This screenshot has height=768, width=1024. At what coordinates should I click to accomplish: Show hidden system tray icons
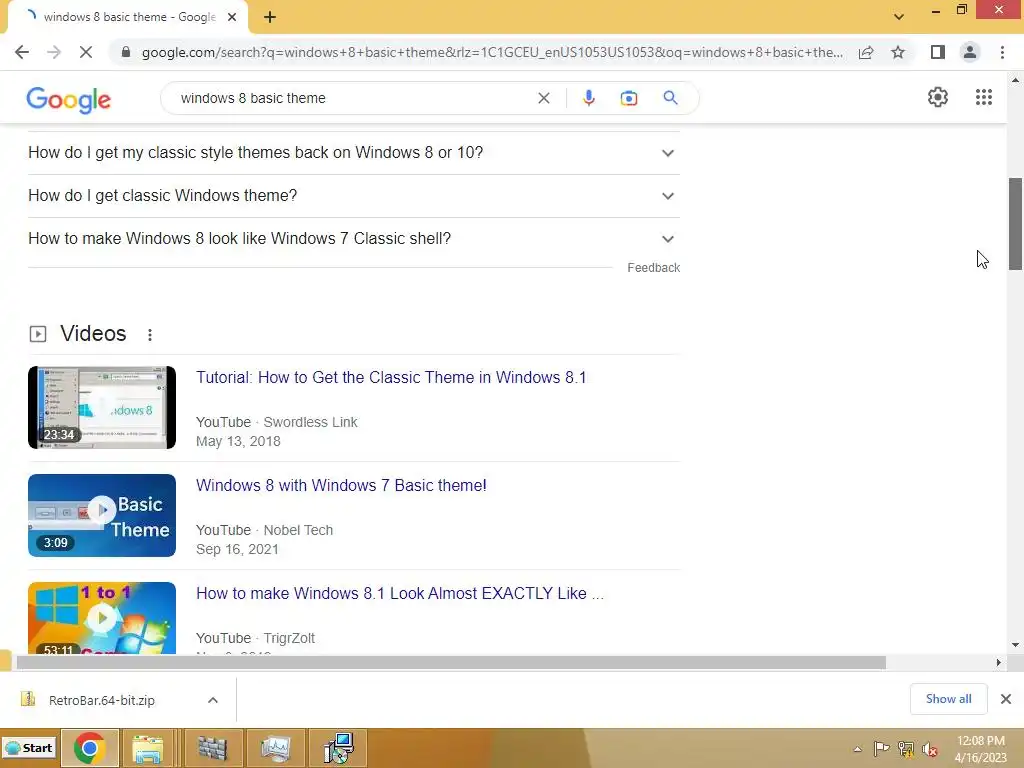pyautogui.click(x=857, y=749)
